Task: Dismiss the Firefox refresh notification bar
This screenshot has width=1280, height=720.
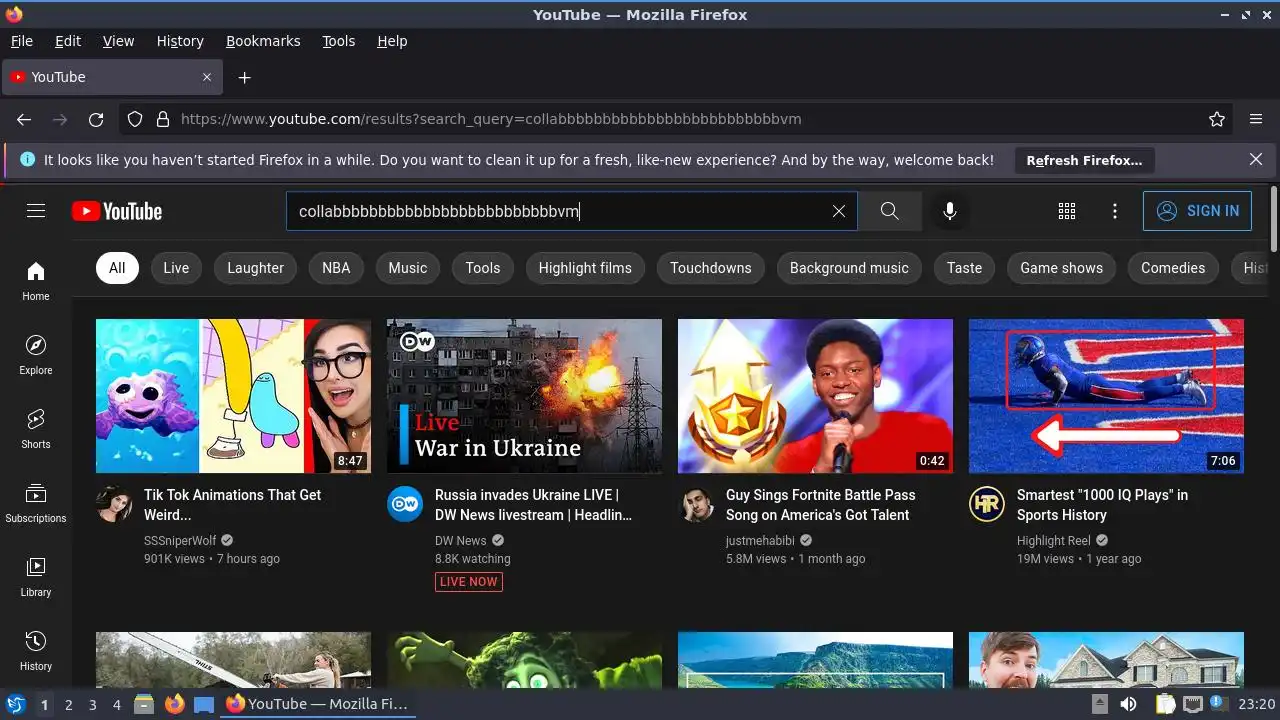Action: click(1256, 159)
